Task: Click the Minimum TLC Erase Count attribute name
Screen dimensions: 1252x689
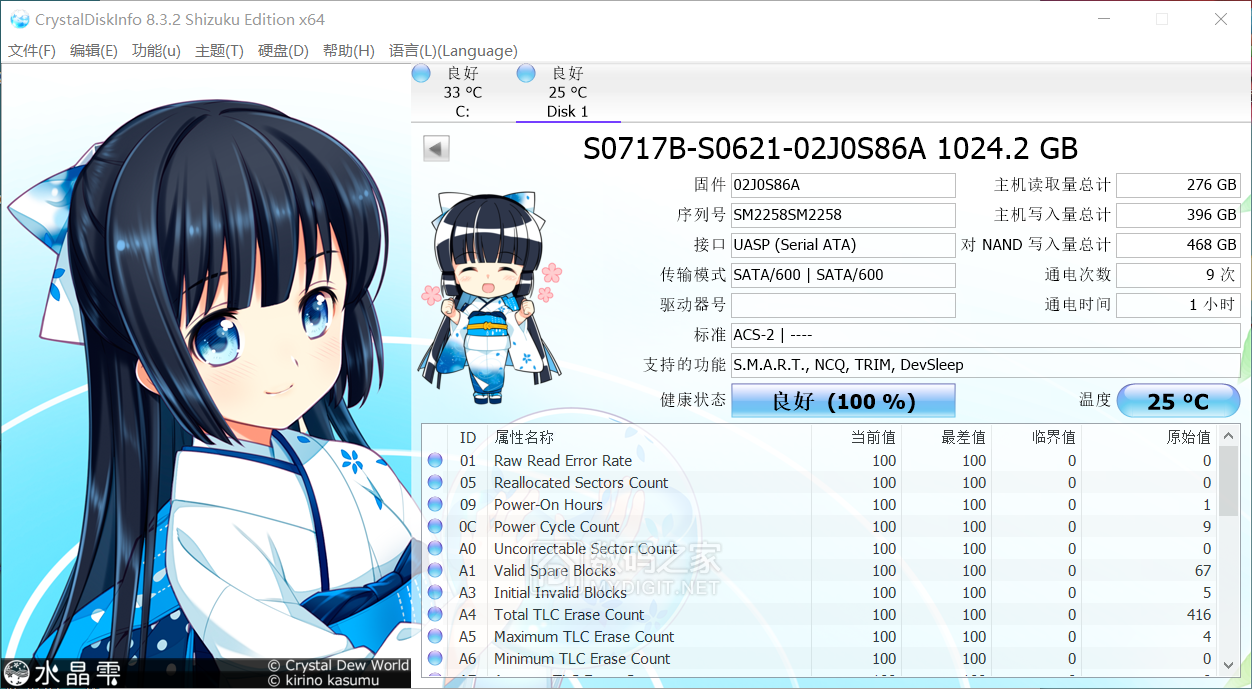Action: [582, 659]
